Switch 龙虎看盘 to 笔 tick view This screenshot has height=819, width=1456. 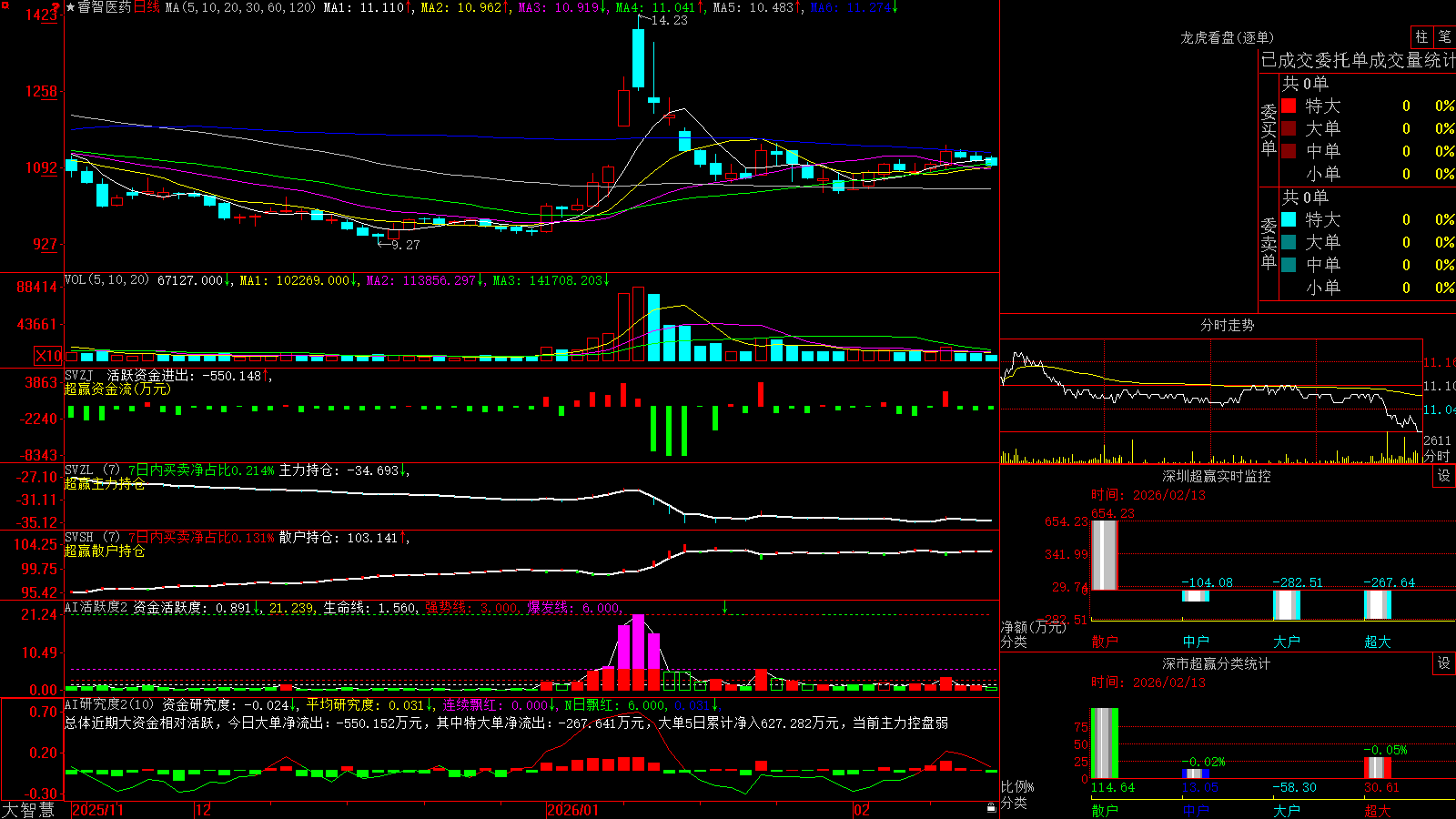tap(1444, 36)
